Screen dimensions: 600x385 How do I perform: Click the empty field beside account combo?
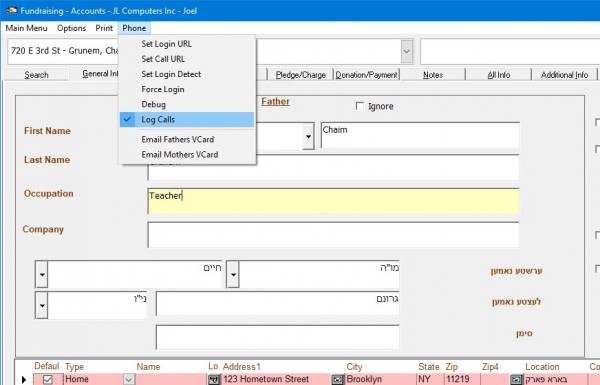510,51
